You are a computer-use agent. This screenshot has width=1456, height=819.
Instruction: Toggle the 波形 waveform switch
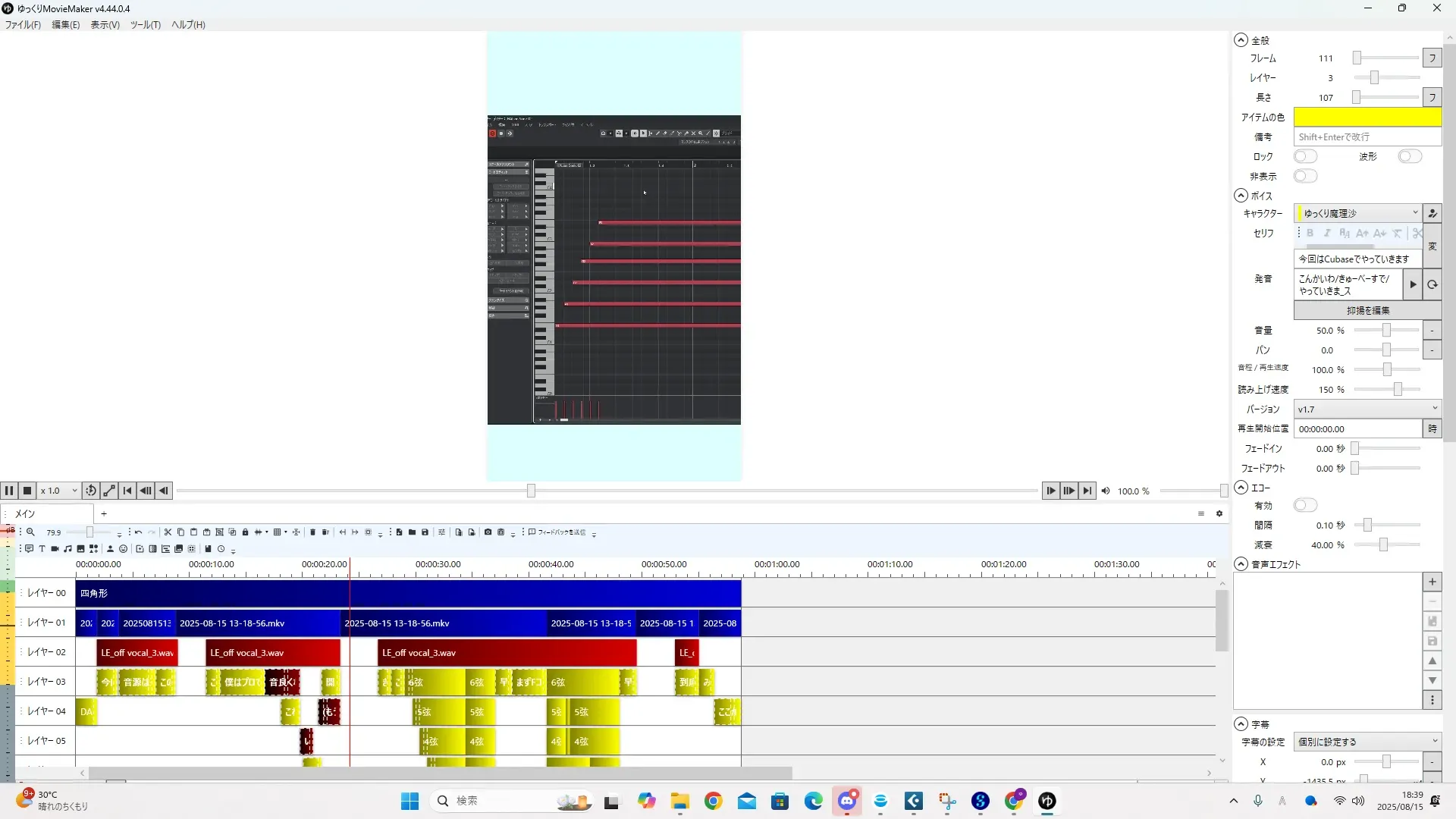[x=1410, y=156]
